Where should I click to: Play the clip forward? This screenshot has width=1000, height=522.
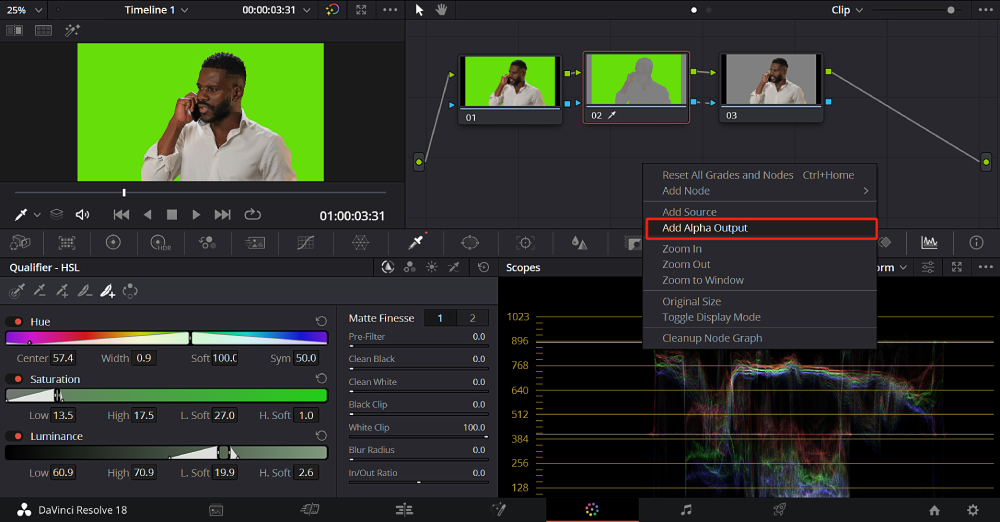click(196, 214)
